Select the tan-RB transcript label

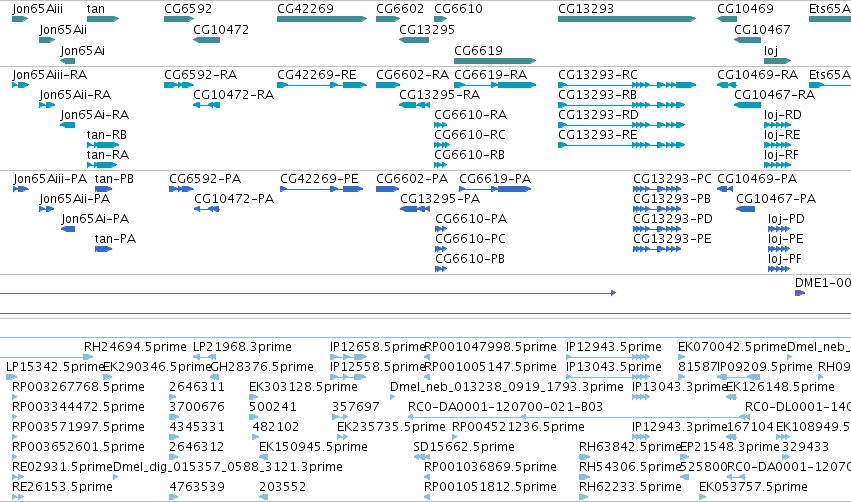106,135
